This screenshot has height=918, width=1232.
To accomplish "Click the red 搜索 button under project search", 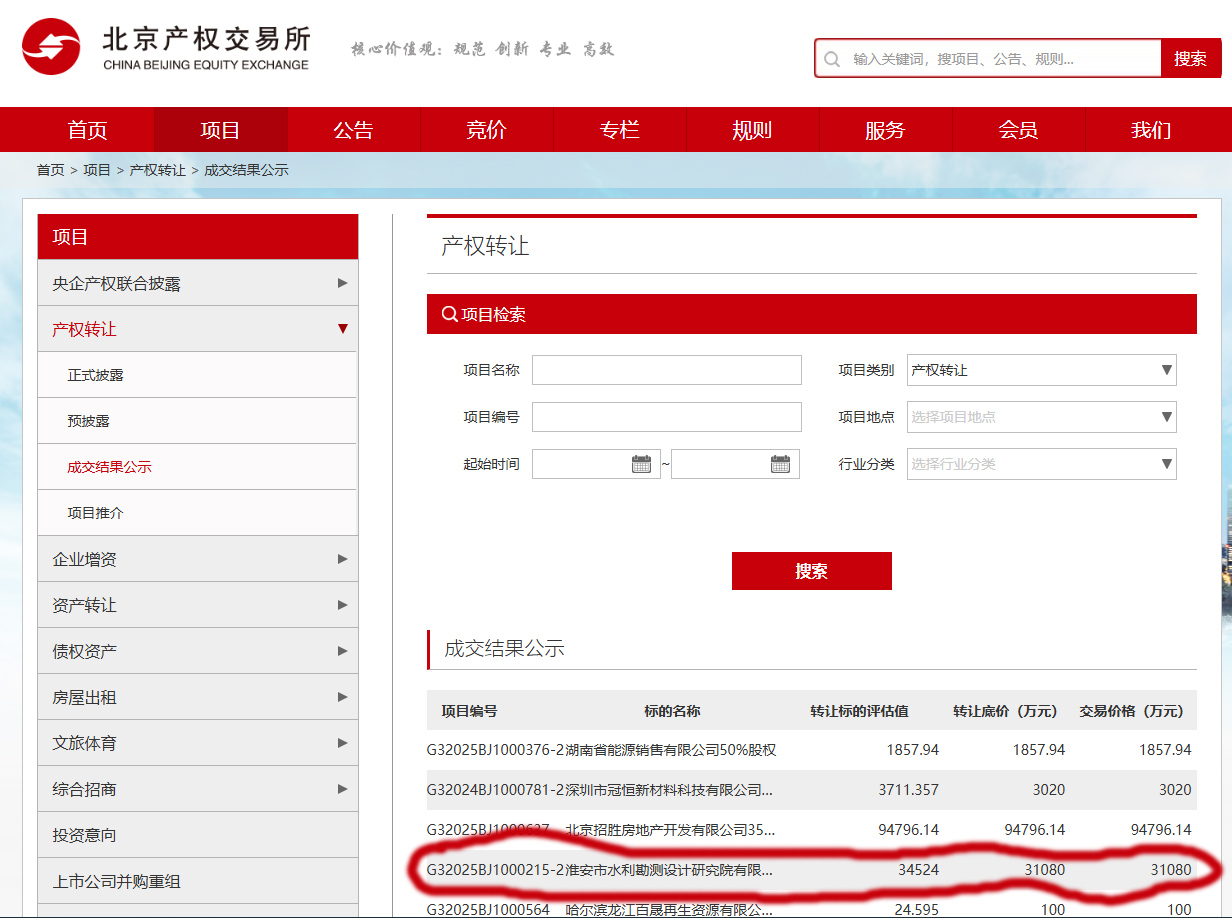I will click(811, 571).
